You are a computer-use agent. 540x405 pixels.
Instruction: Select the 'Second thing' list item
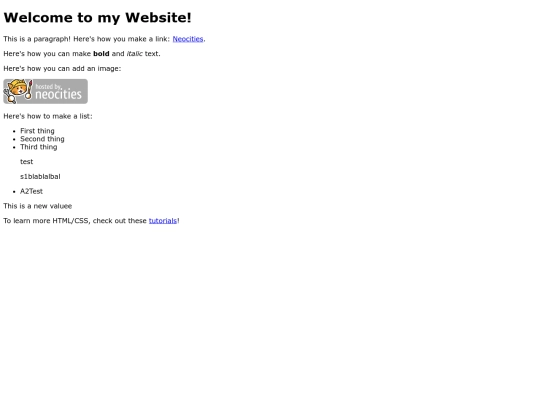click(x=42, y=139)
